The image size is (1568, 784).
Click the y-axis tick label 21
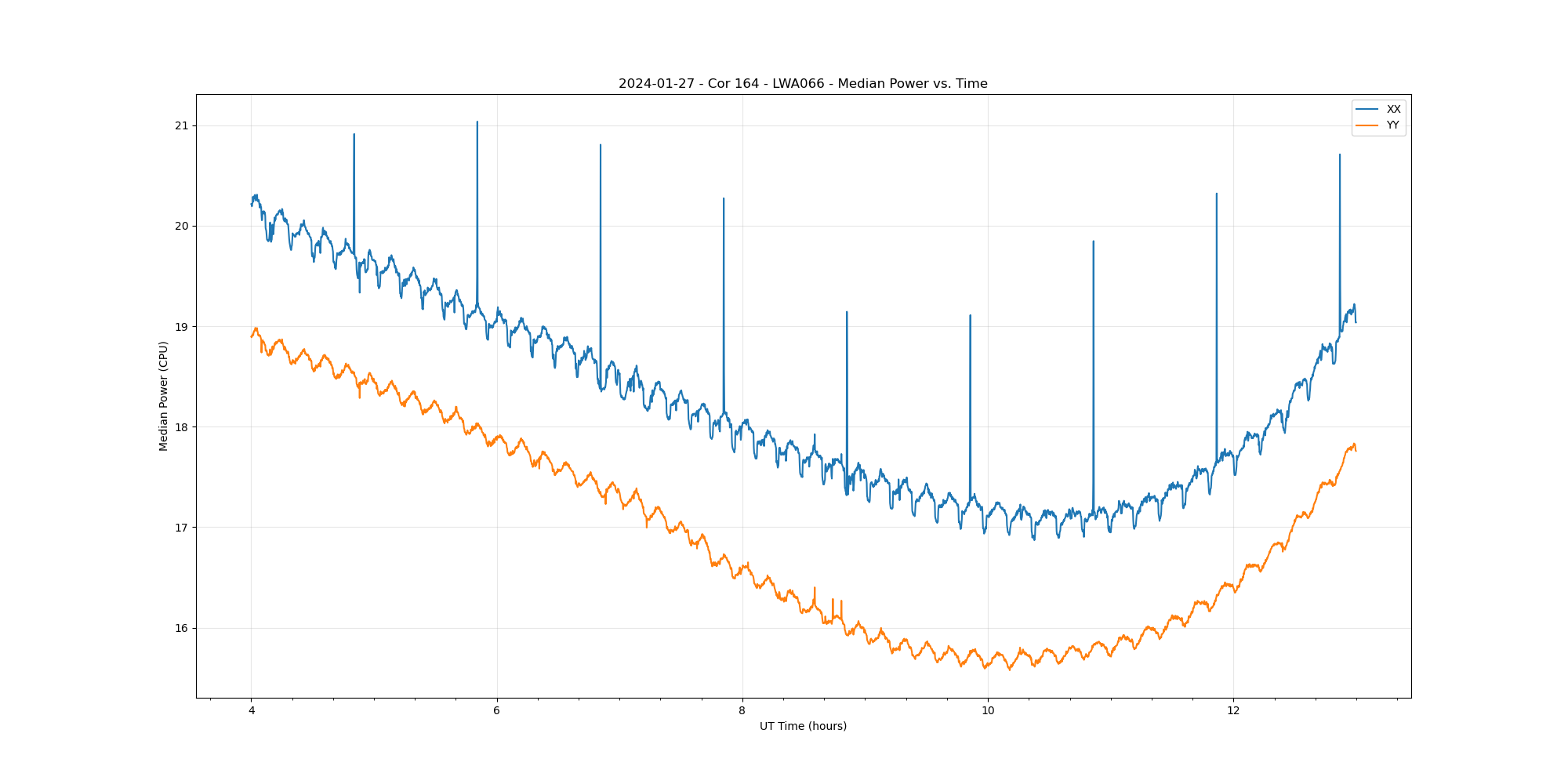tap(182, 126)
